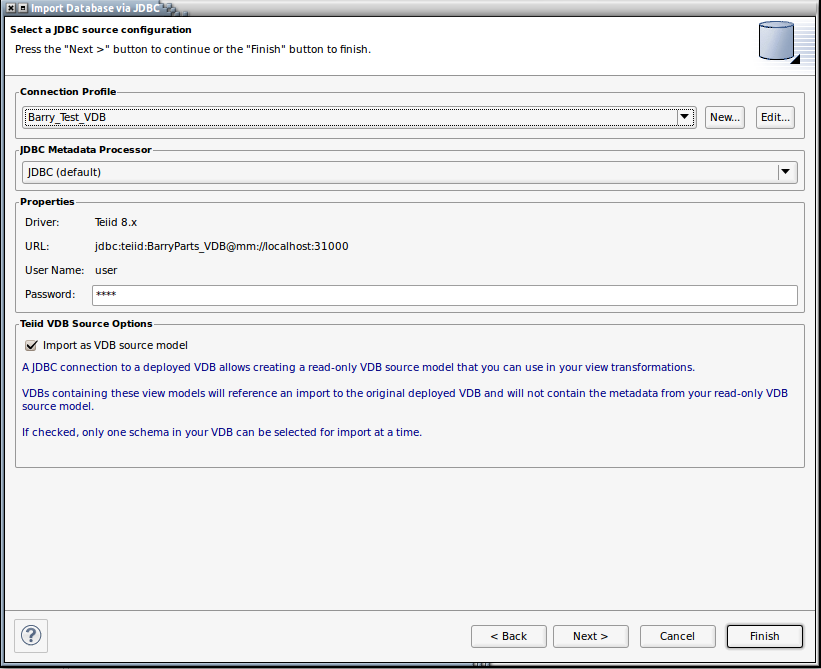The height and width of the screenshot is (669, 821).
Task: Cancel the JDBC import wizard
Action: click(677, 636)
